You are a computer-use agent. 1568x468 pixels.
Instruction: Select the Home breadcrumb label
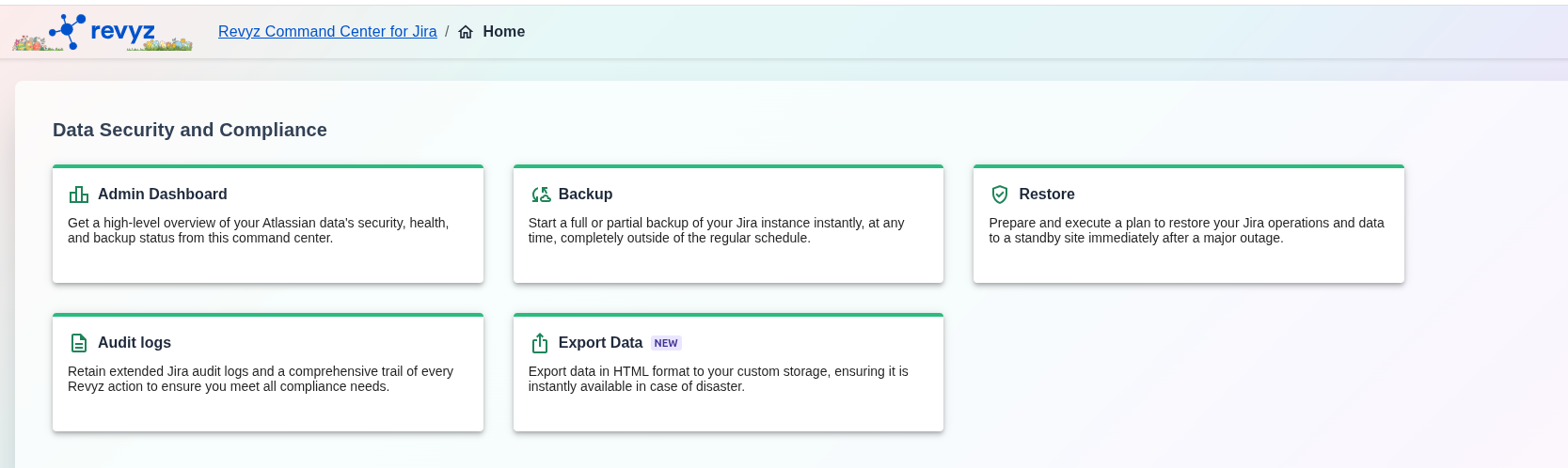[x=503, y=32]
